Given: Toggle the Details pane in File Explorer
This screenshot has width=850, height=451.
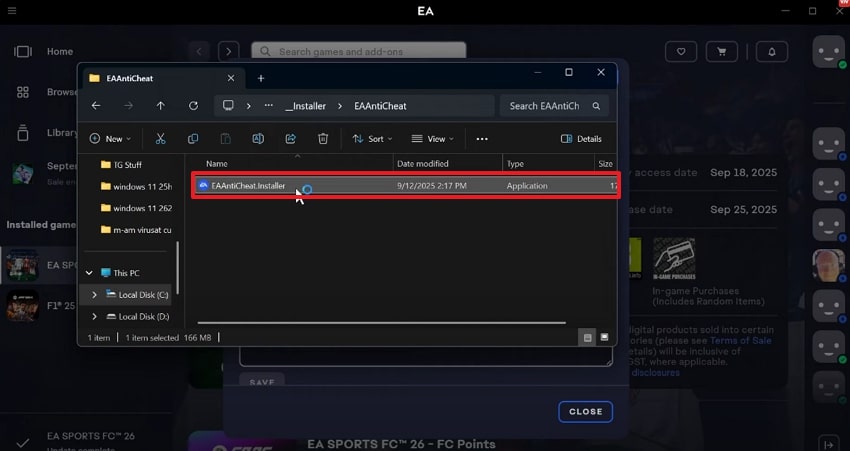Looking at the screenshot, I should pyautogui.click(x=581, y=139).
